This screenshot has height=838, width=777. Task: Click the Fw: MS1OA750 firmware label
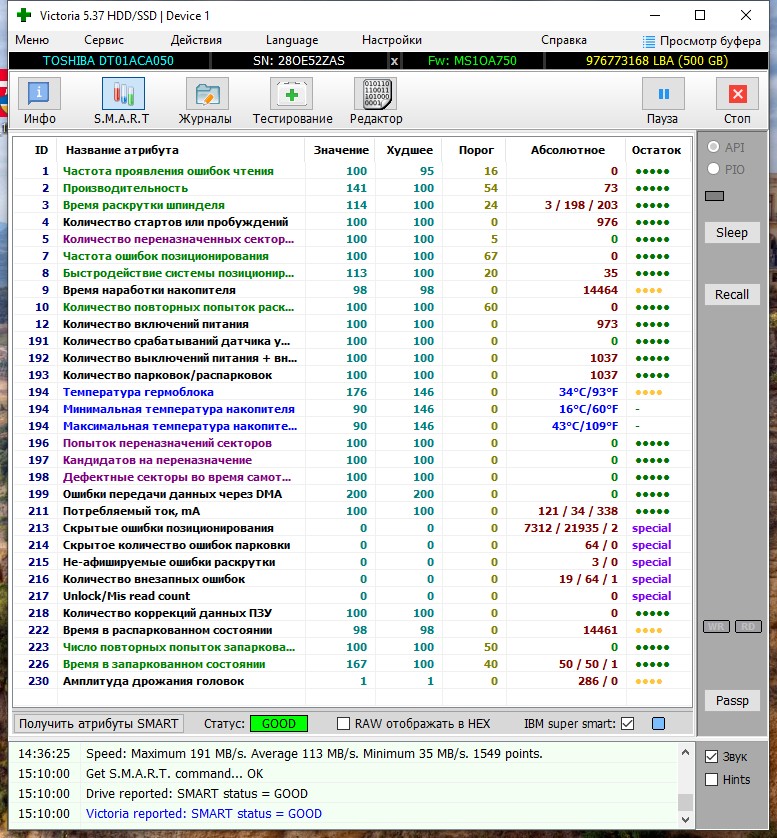point(472,61)
